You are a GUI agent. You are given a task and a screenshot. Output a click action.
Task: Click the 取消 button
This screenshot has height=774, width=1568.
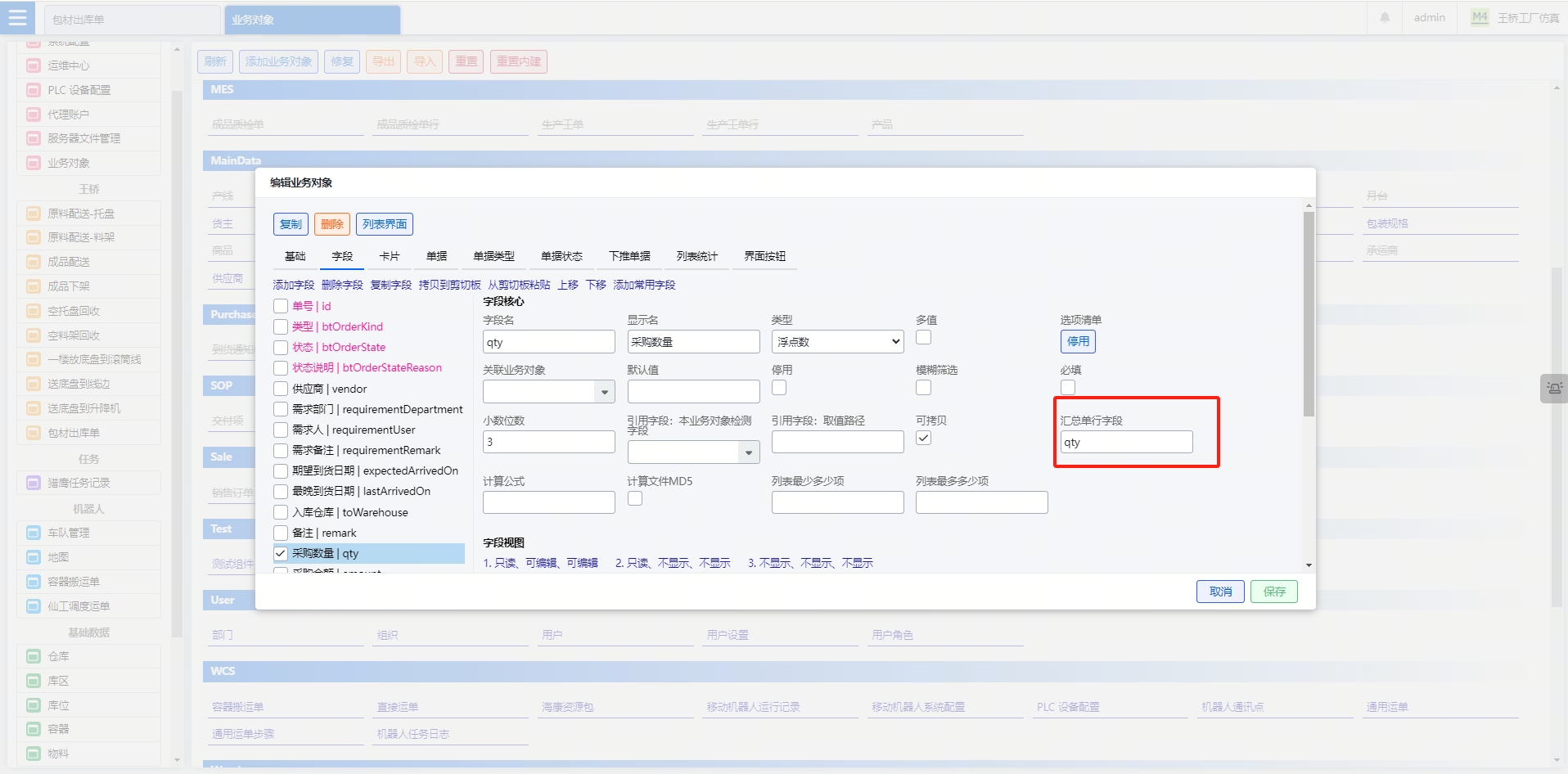pyautogui.click(x=1220, y=592)
